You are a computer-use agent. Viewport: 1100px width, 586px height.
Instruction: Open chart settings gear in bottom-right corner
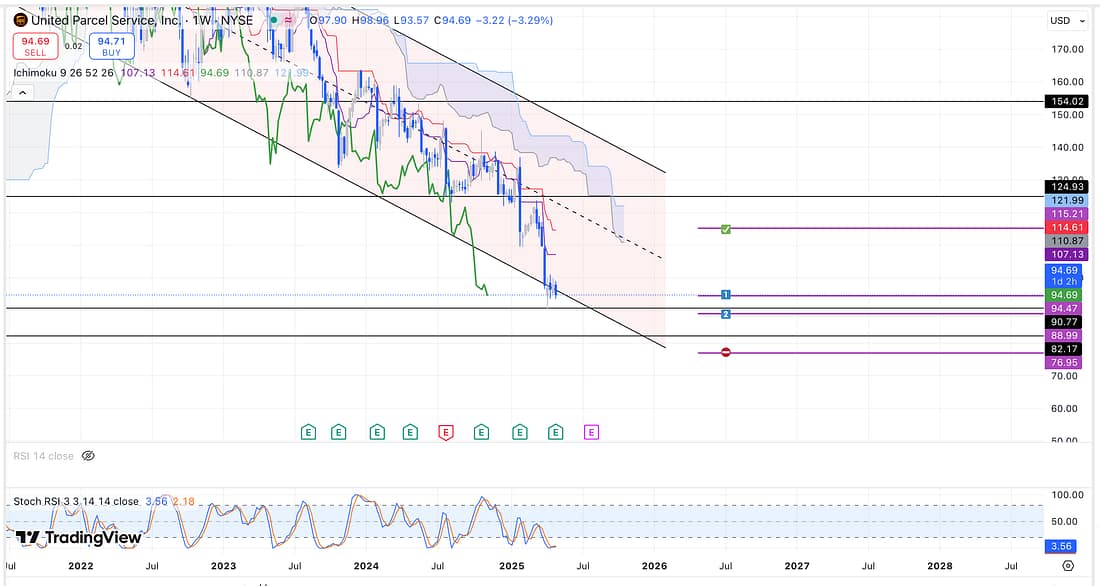[1068, 566]
